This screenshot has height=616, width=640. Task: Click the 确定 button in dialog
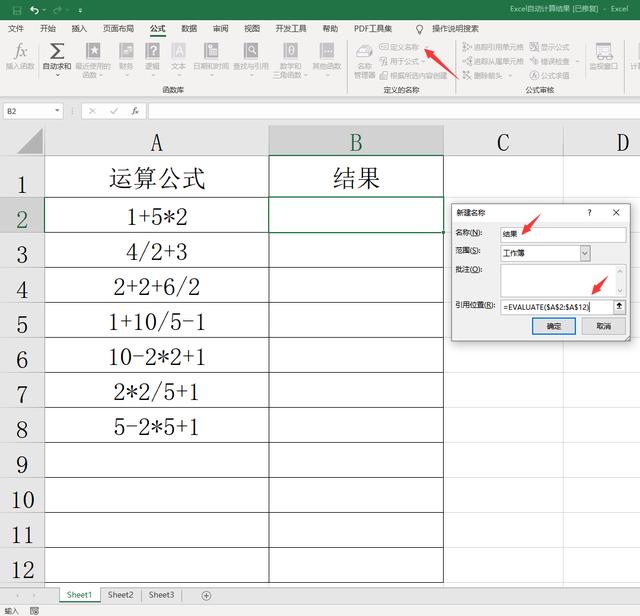(553, 326)
